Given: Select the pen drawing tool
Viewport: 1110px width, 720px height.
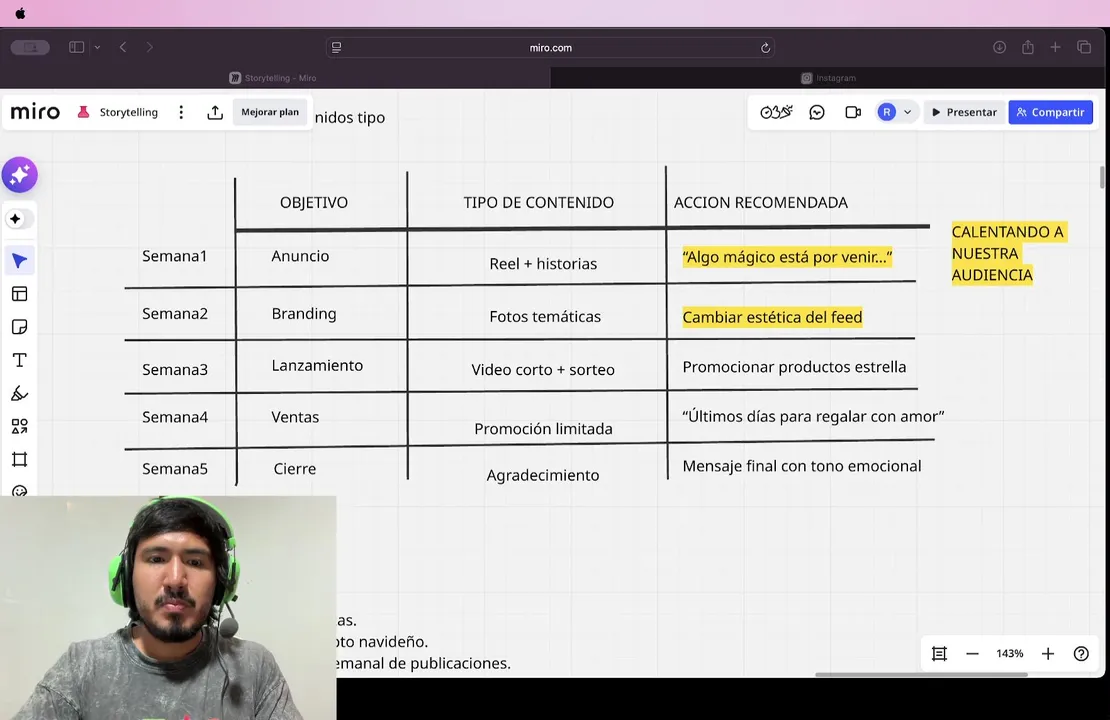Looking at the screenshot, I should 19,394.
